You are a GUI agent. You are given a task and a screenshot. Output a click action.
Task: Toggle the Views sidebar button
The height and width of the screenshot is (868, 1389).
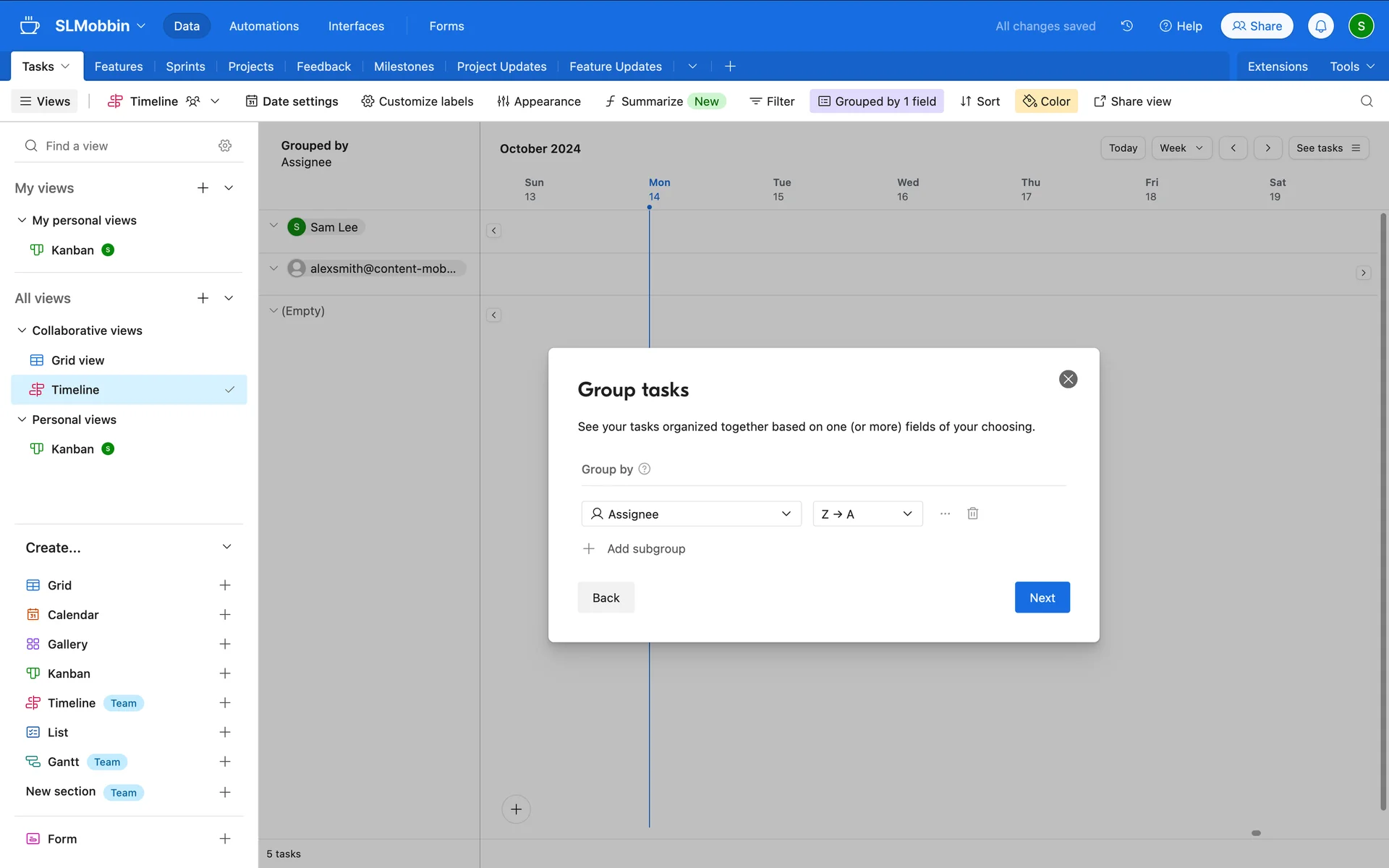coord(45,101)
